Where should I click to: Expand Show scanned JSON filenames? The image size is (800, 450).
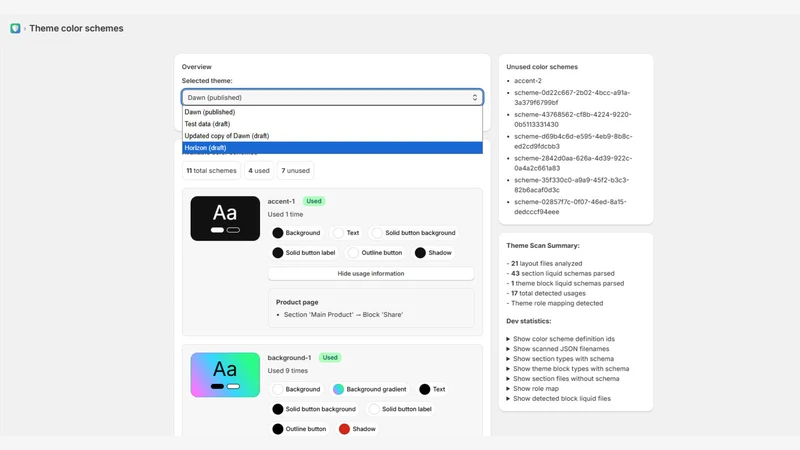click(558, 349)
